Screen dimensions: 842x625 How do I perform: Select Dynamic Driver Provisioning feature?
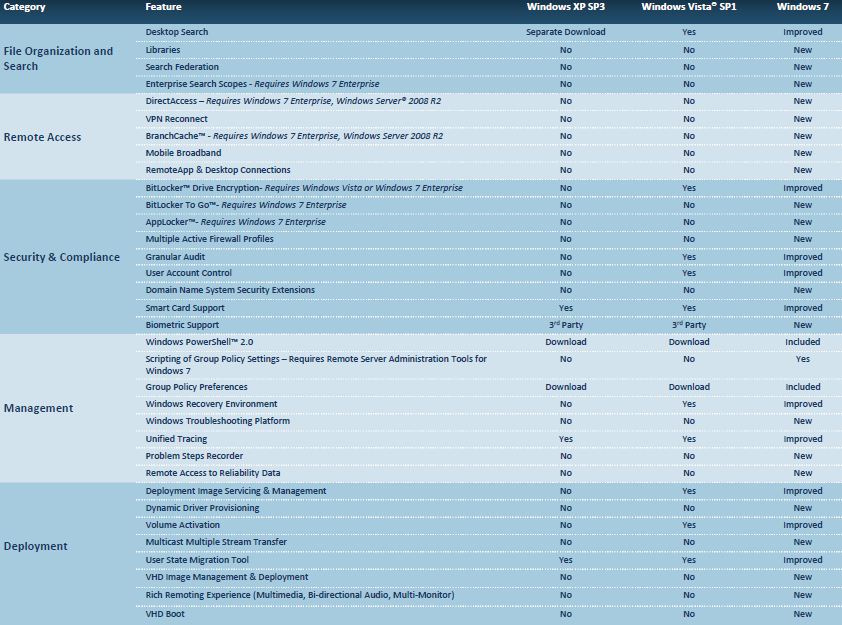point(202,508)
